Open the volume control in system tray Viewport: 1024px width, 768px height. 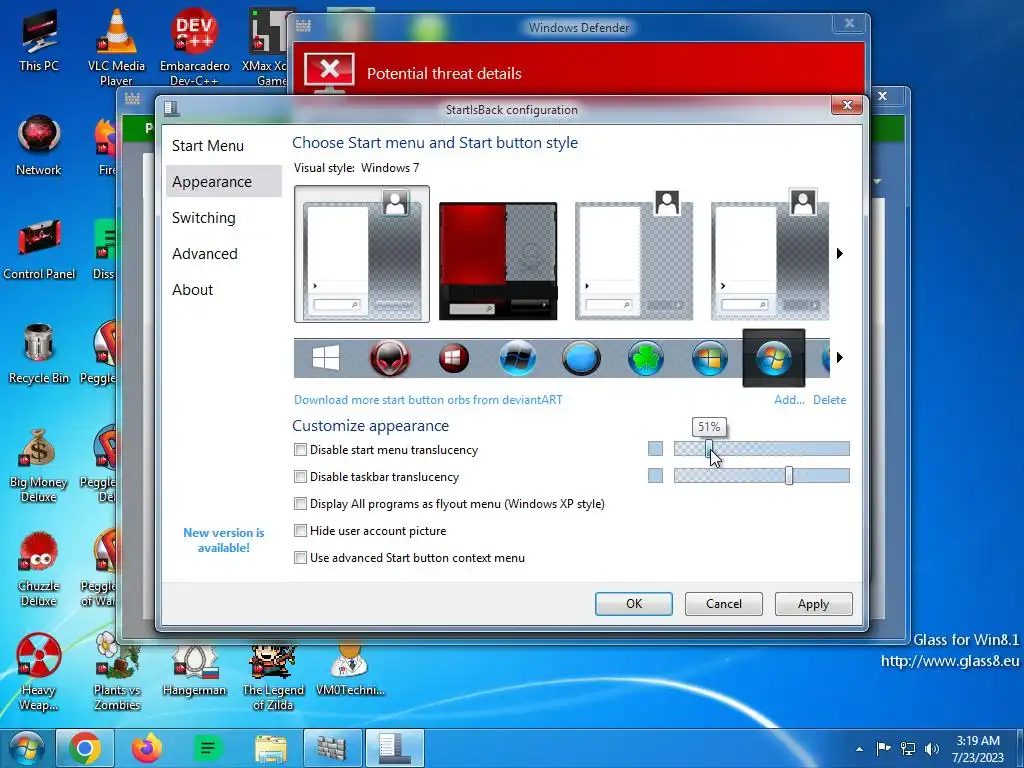pos(933,749)
